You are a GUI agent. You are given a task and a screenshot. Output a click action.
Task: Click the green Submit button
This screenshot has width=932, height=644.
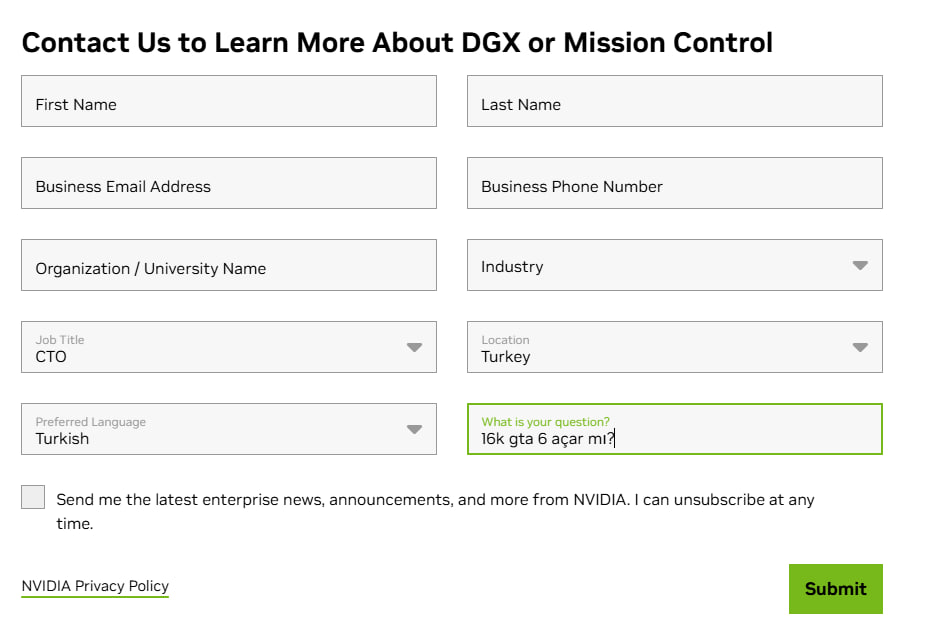click(836, 589)
